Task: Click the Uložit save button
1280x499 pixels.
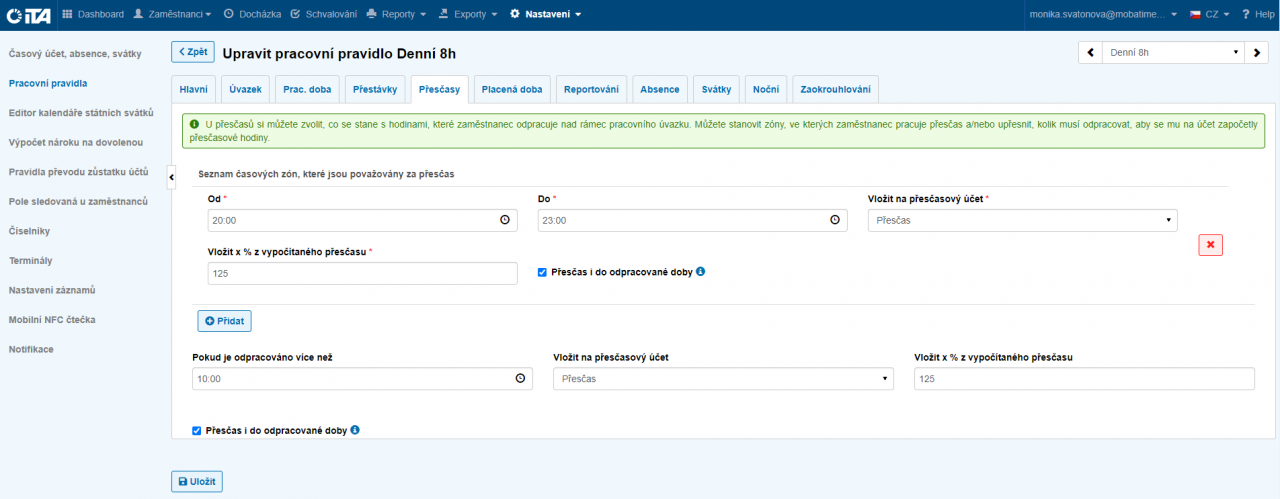Action: (197, 481)
